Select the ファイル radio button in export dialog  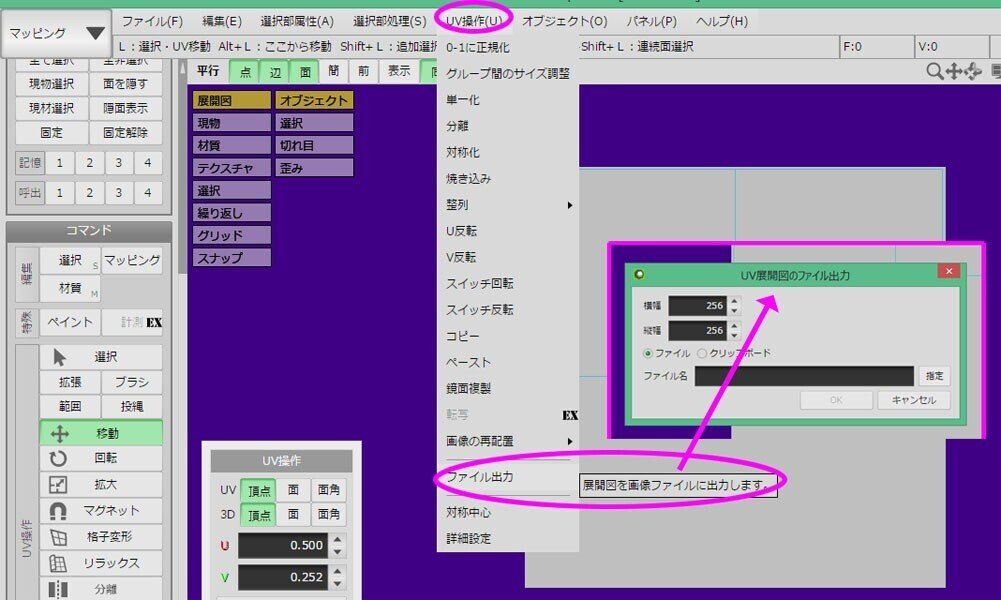pyautogui.click(x=647, y=353)
